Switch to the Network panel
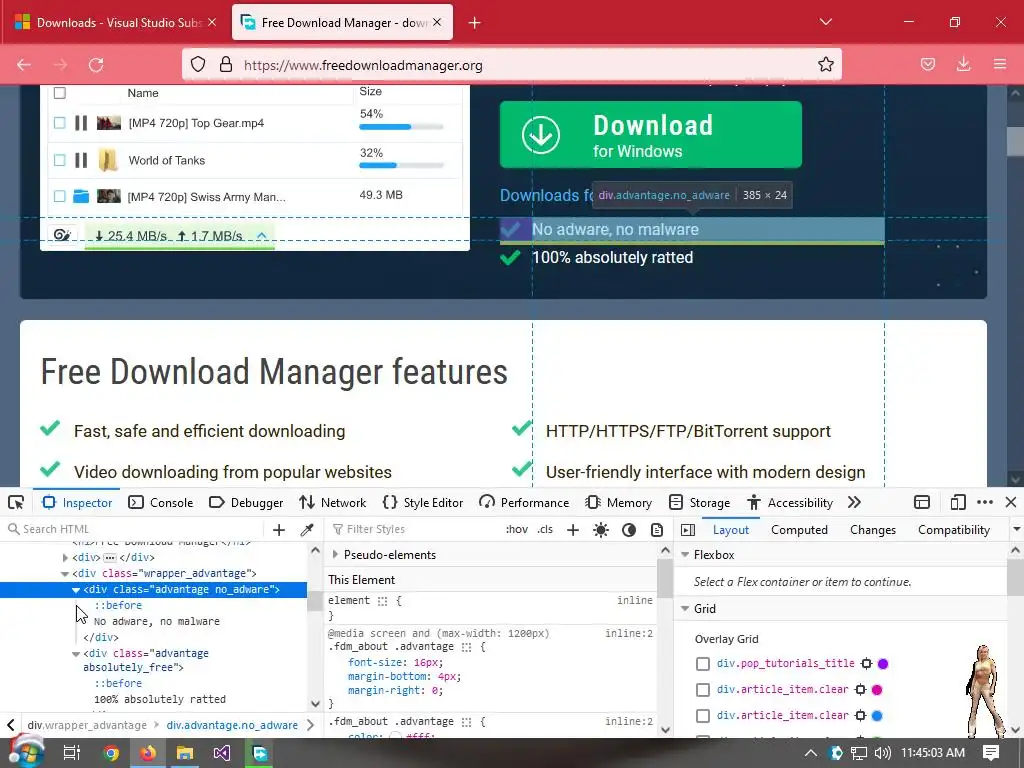 coord(332,502)
